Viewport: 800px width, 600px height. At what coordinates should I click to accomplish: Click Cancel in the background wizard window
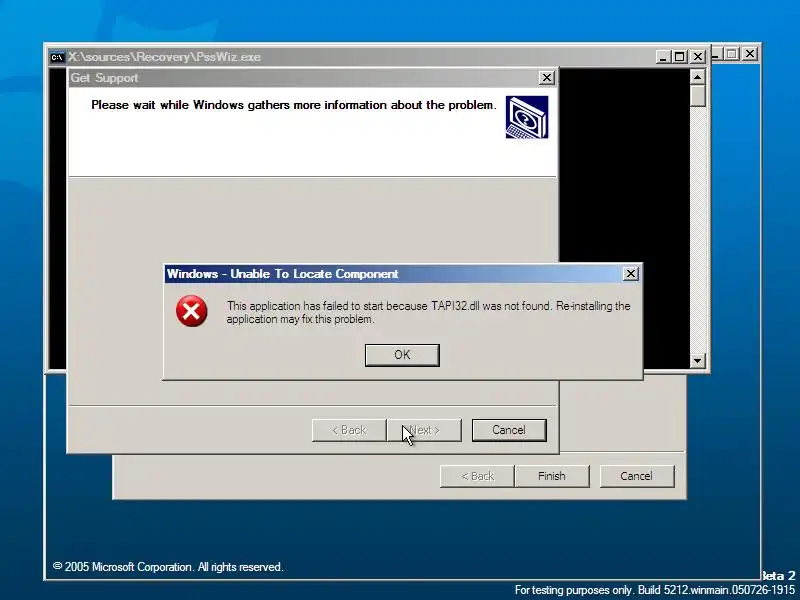[637, 476]
